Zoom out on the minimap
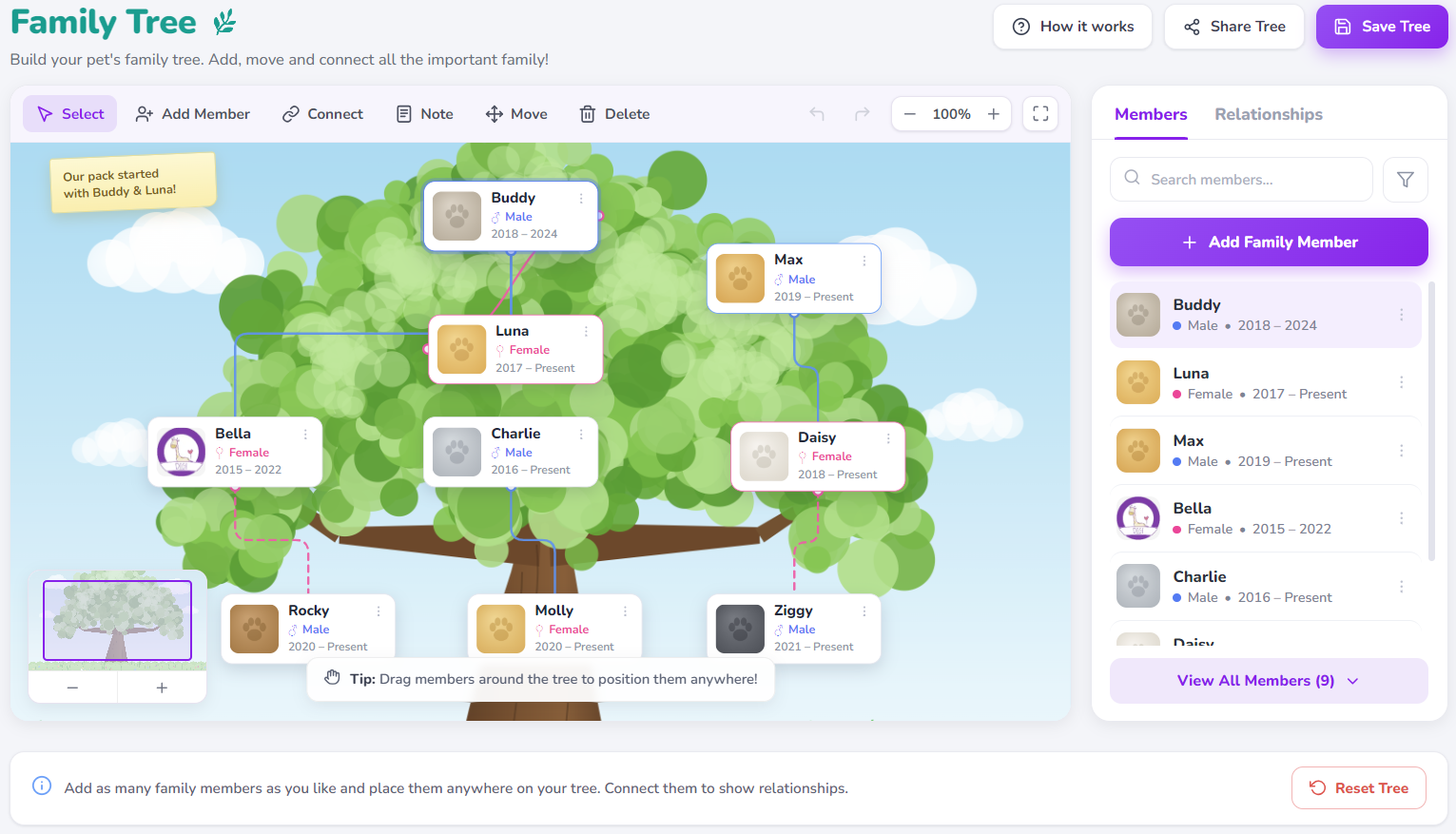Image resolution: width=1456 pixels, height=834 pixels. [72, 688]
